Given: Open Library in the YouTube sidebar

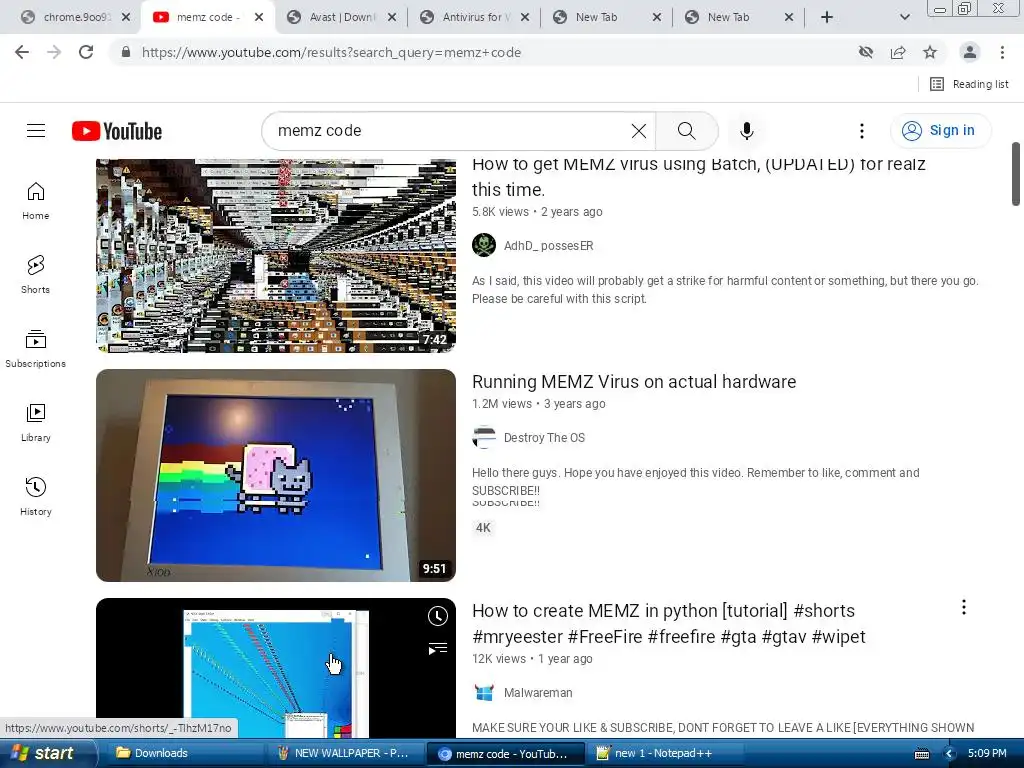Looking at the screenshot, I should (35, 423).
